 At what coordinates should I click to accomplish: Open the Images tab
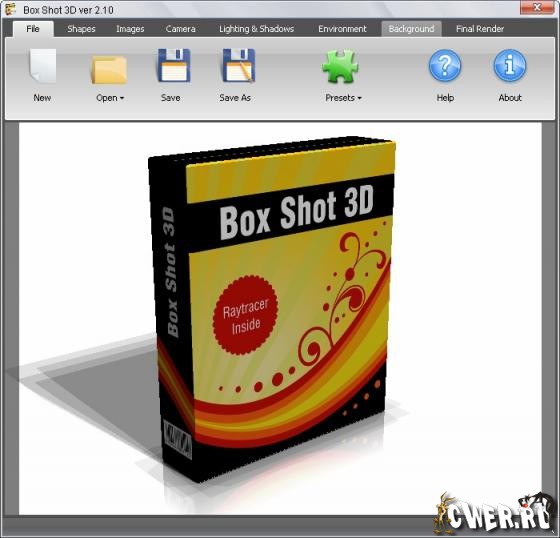click(x=130, y=29)
